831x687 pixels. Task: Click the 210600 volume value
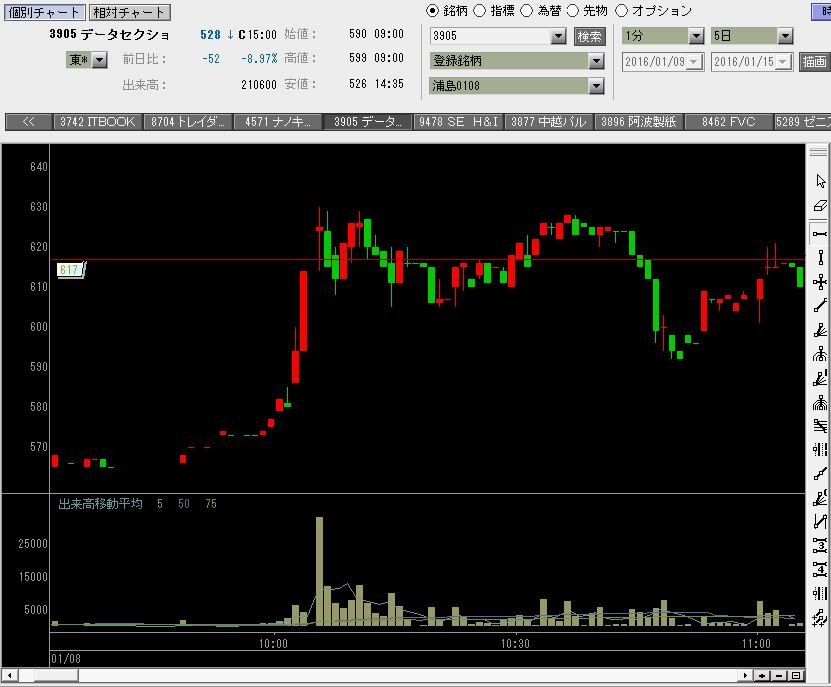pyautogui.click(x=259, y=84)
